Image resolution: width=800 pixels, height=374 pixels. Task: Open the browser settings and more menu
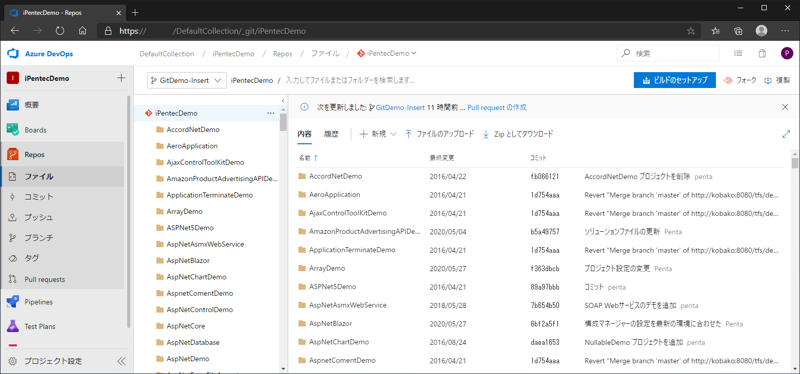click(785, 31)
